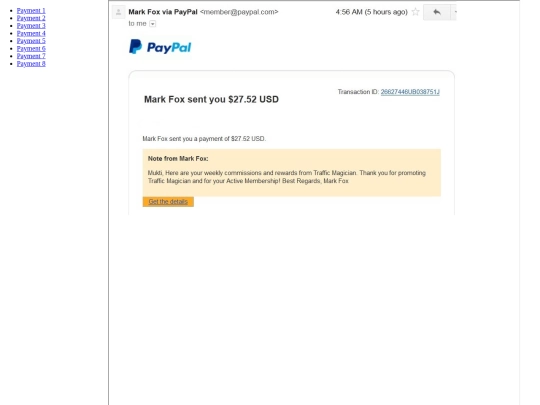Expand the 'to me' recipient details

pos(153,24)
